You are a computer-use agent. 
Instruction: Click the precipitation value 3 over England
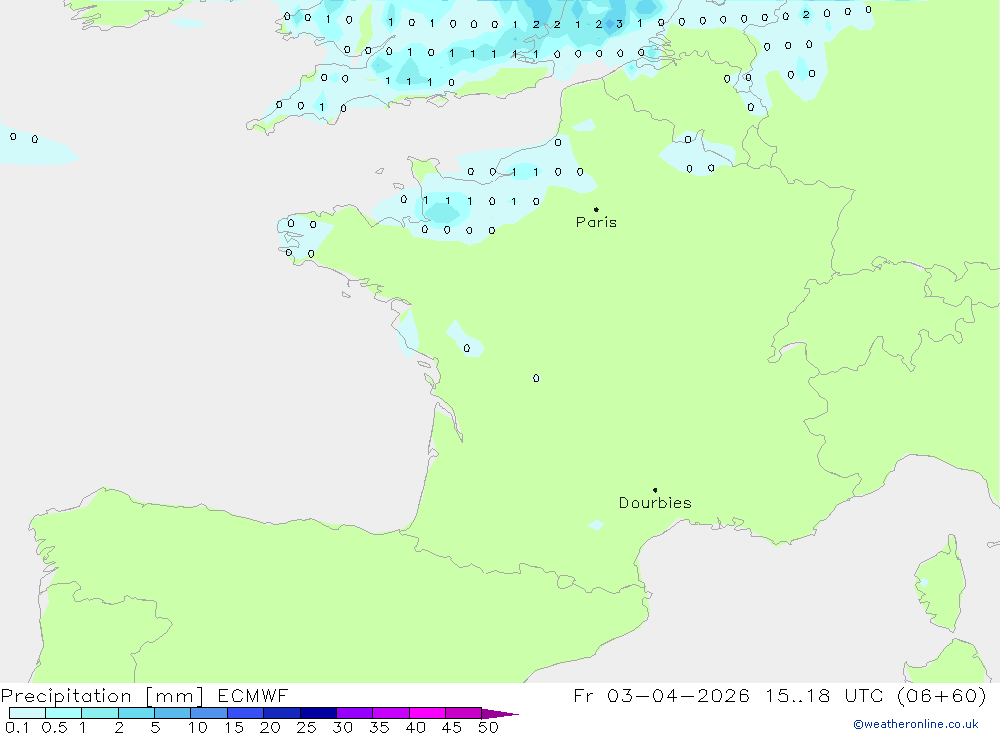click(x=619, y=24)
